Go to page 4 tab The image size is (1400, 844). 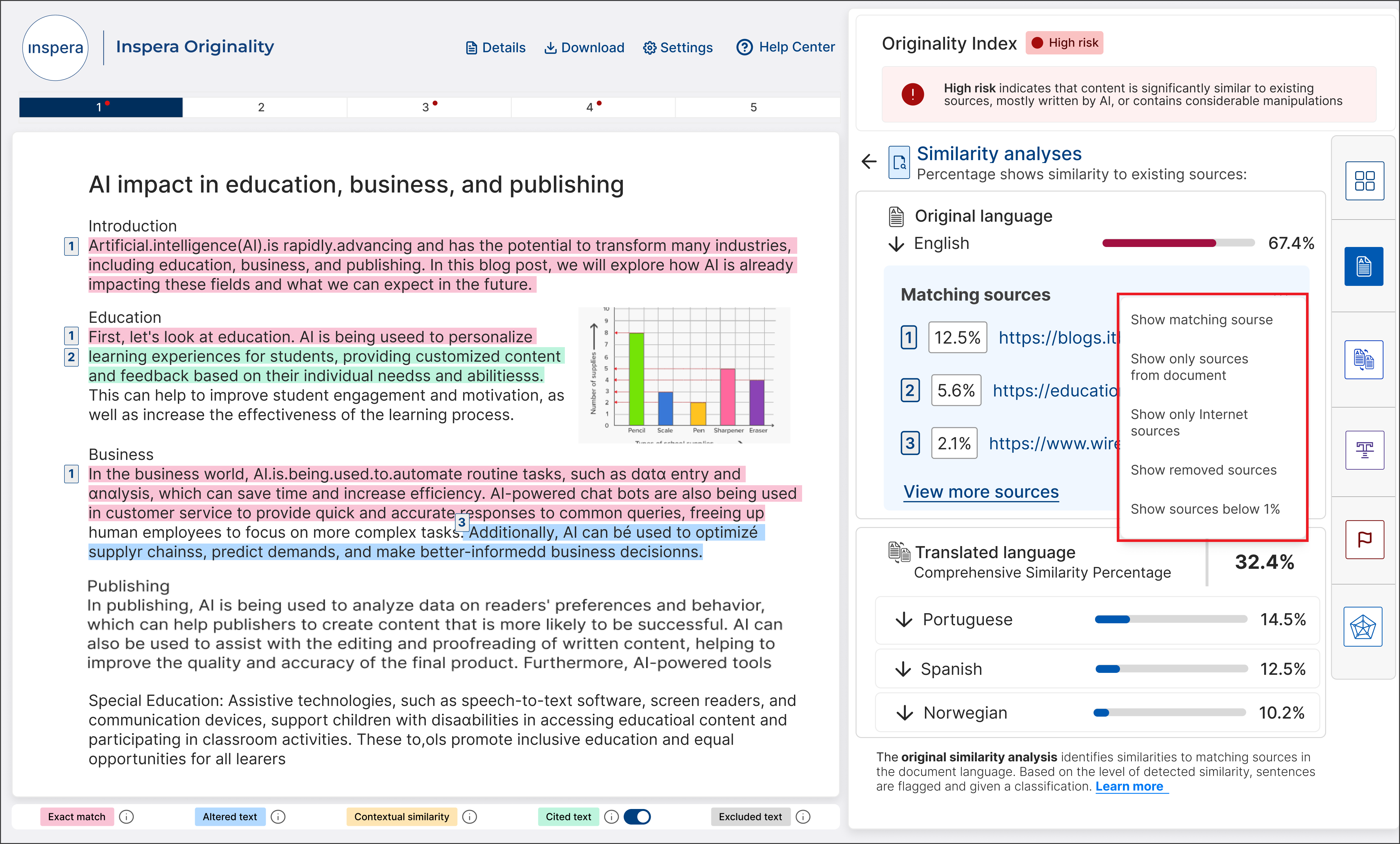tap(593, 107)
